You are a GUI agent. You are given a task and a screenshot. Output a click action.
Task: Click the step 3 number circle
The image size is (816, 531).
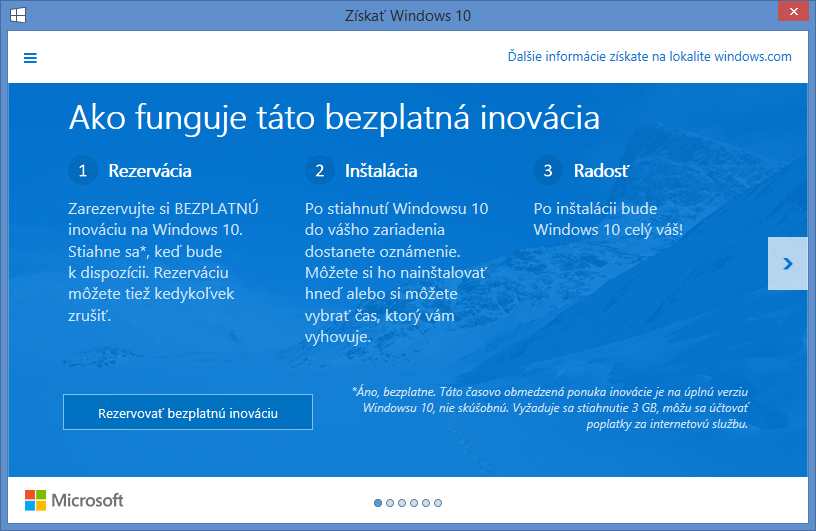pos(548,170)
